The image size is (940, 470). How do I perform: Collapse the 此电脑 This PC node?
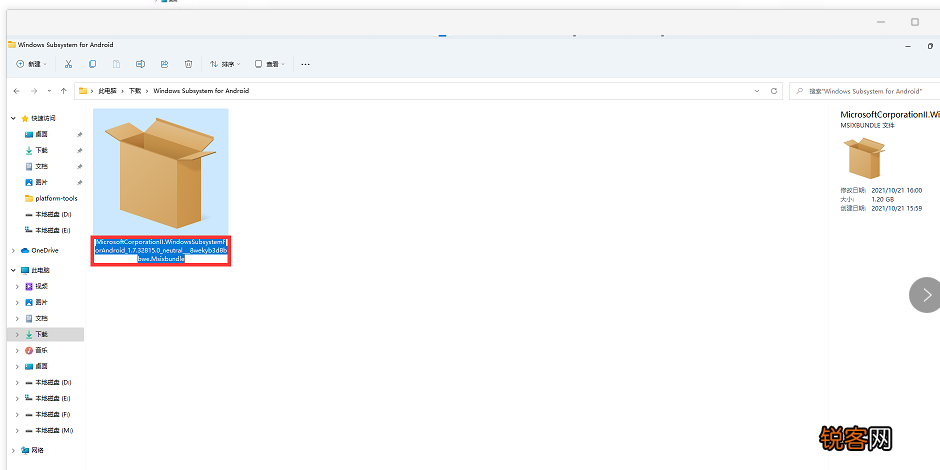coord(13,270)
